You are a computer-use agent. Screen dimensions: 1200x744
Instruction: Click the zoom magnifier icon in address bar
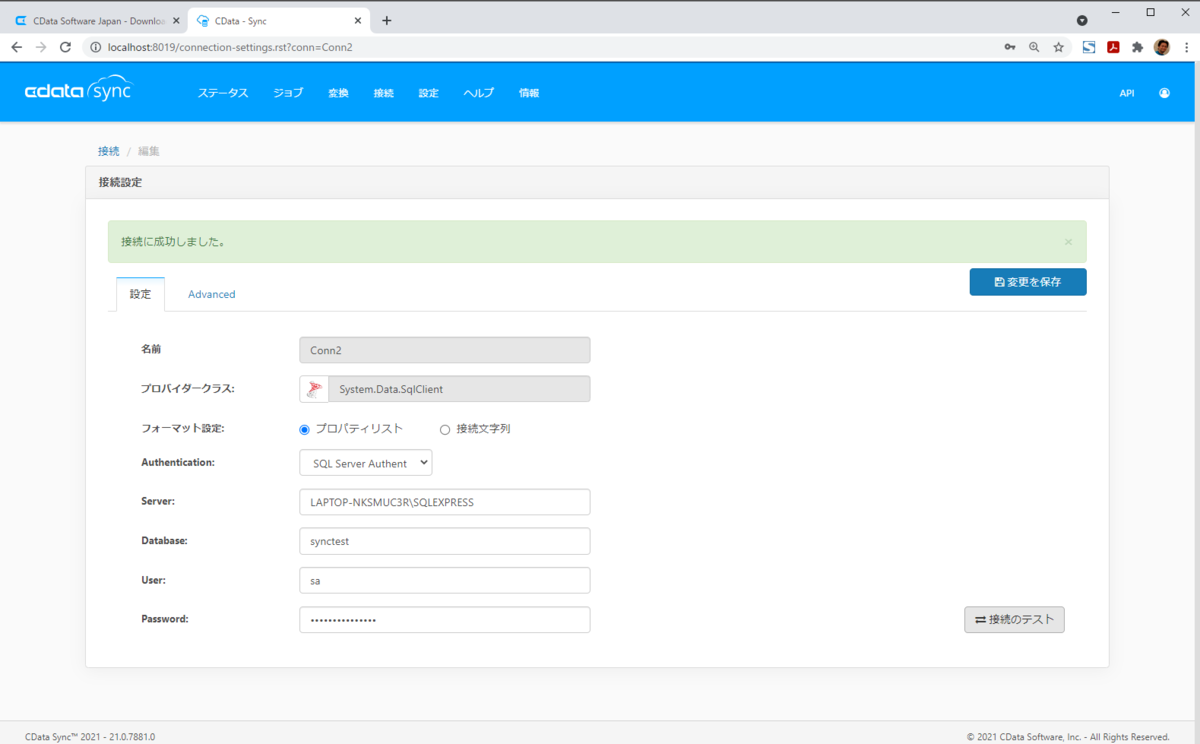[1034, 47]
